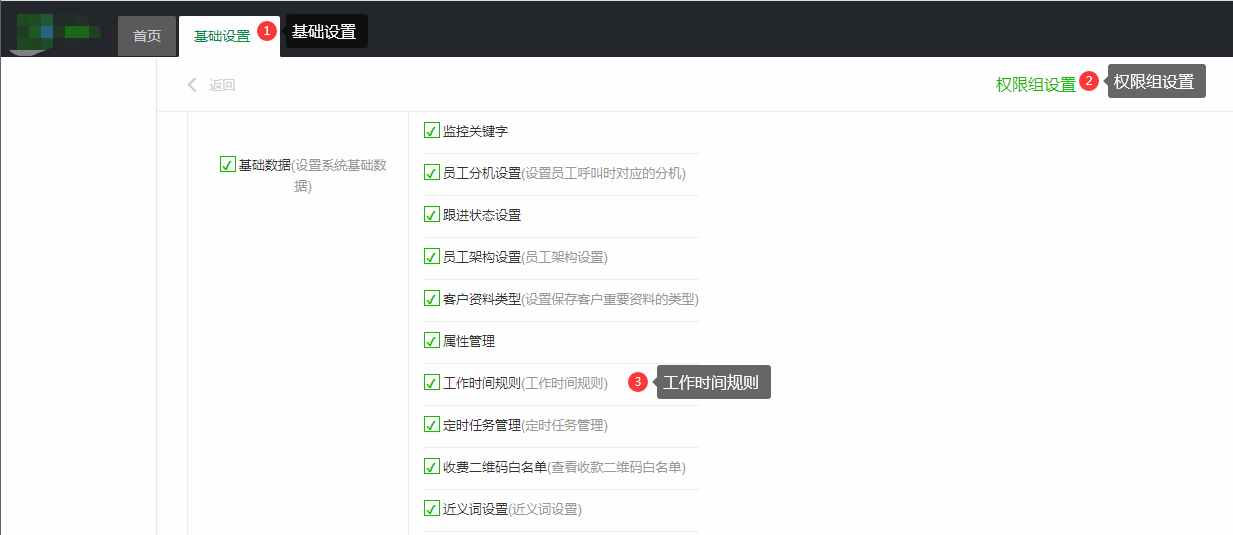
Task: Disable the 客户资料类型 checkbox
Action: click(432, 299)
